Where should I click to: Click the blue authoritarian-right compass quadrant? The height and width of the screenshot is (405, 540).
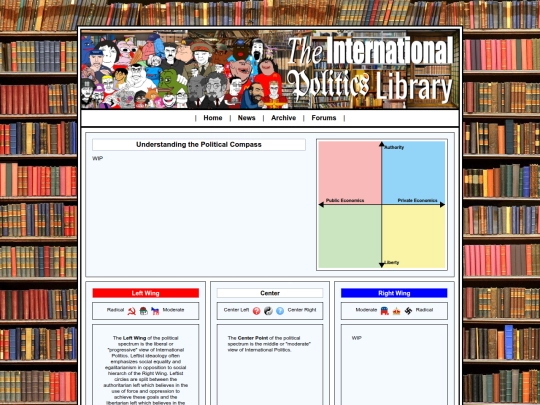click(414, 173)
